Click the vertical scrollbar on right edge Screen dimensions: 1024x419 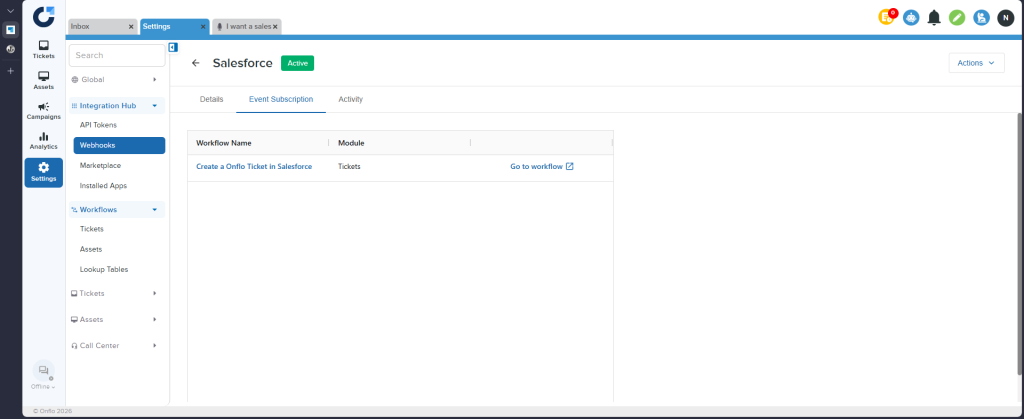coord(1020,243)
